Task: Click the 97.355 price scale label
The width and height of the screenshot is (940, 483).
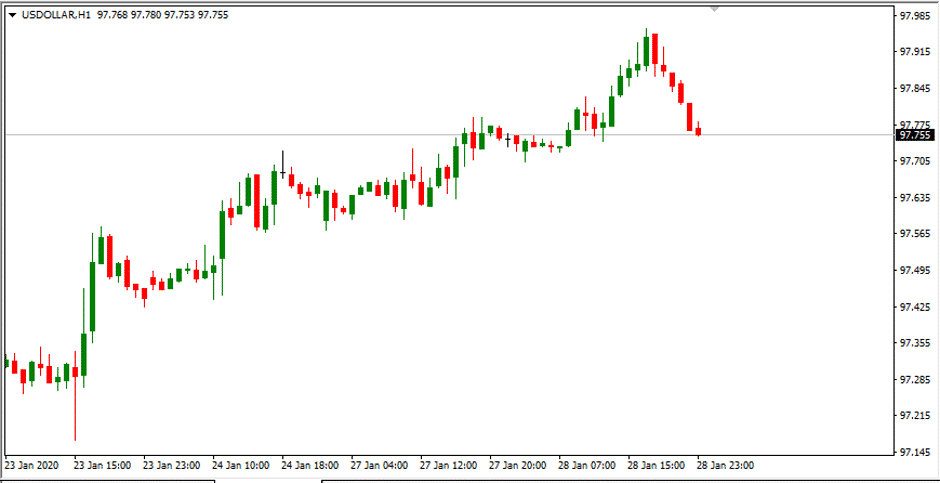Action: coord(915,343)
